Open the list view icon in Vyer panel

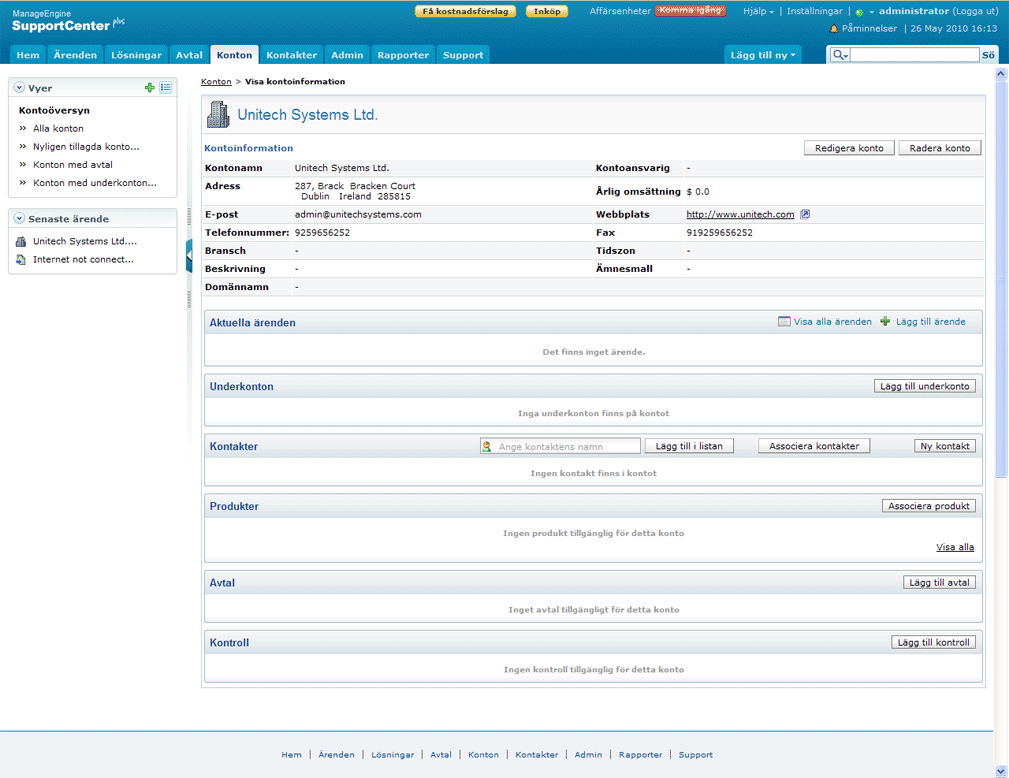[x=165, y=88]
